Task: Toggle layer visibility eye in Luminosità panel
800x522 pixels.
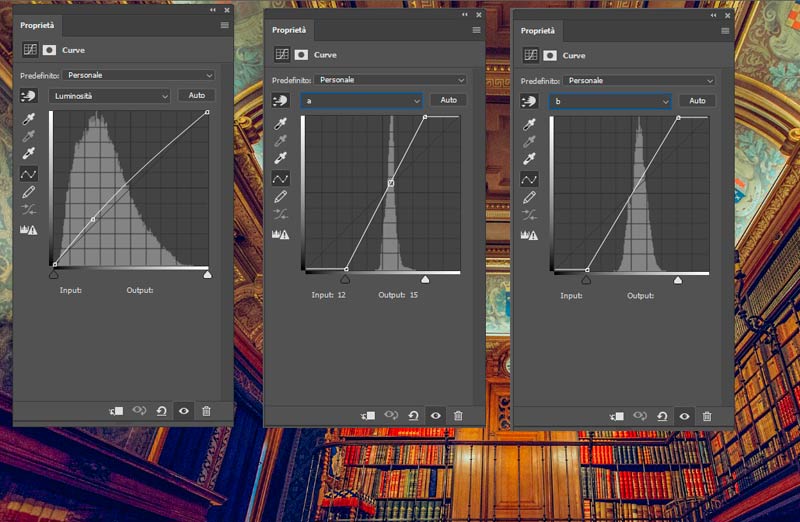Action: pyautogui.click(x=184, y=411)
